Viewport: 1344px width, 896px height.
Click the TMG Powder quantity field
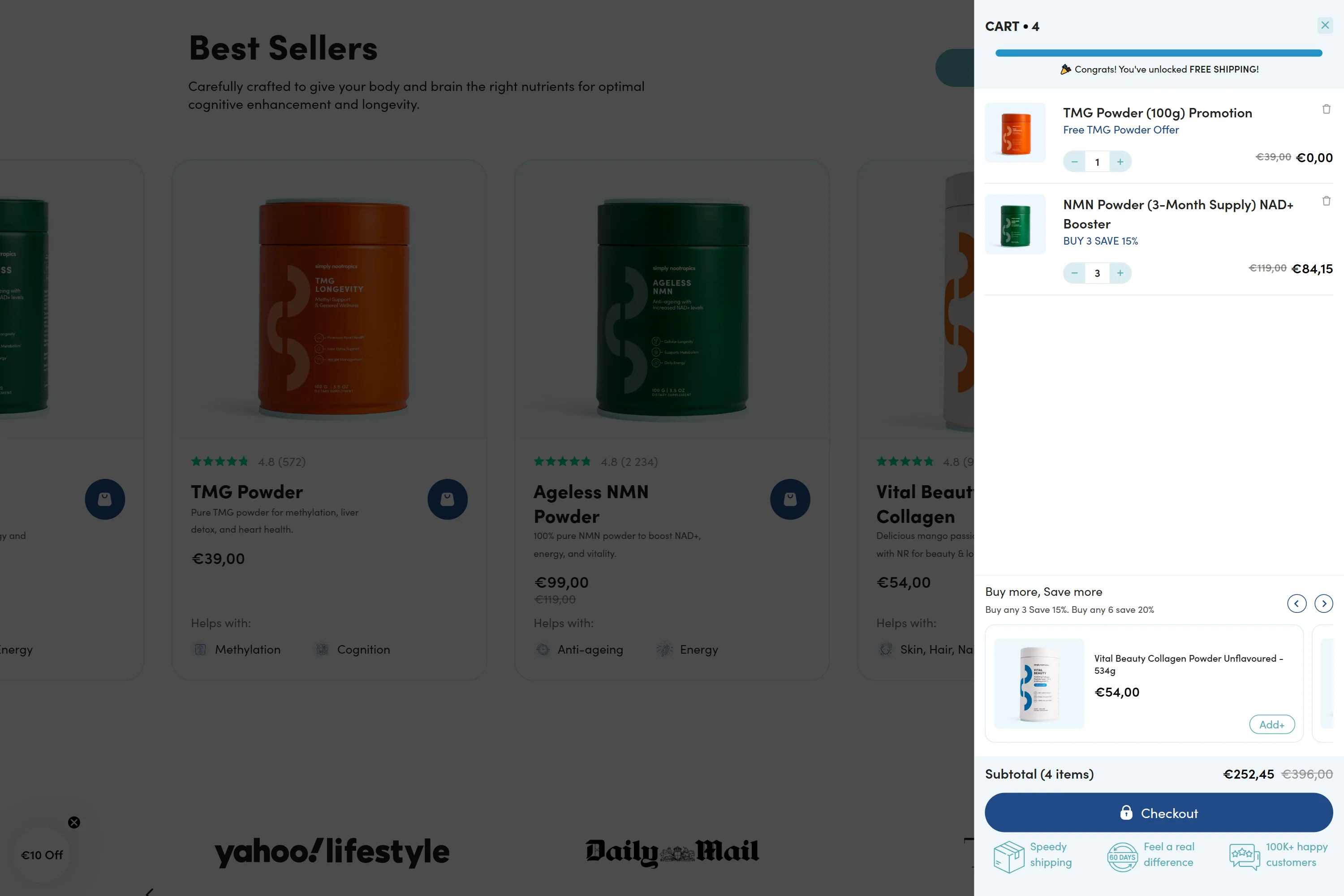[1097, 162]
